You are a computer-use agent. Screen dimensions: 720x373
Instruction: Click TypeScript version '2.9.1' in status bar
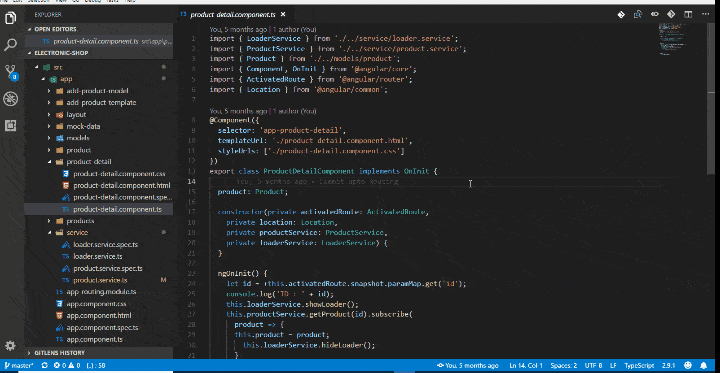tap(669, 366)
